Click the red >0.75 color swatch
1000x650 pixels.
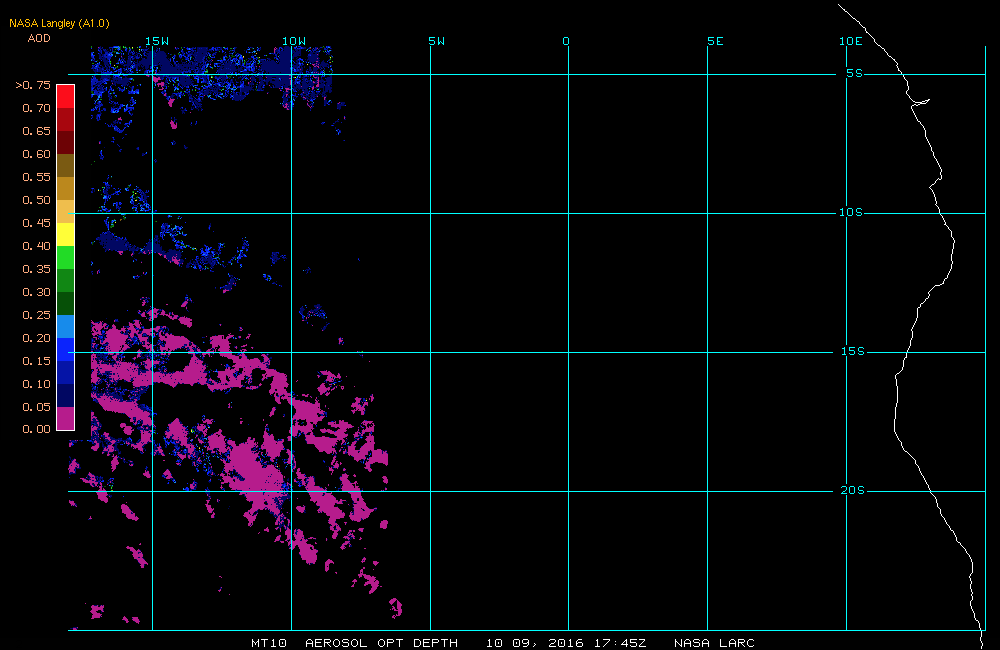coord(66,96)
